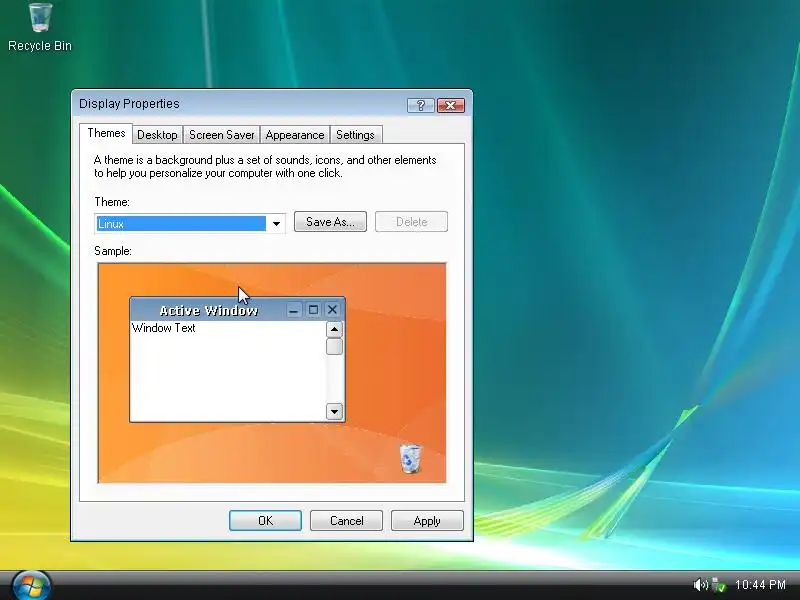800x600 pixels.
Task: Open the Screen Saver tab
Action: (221, 135)
